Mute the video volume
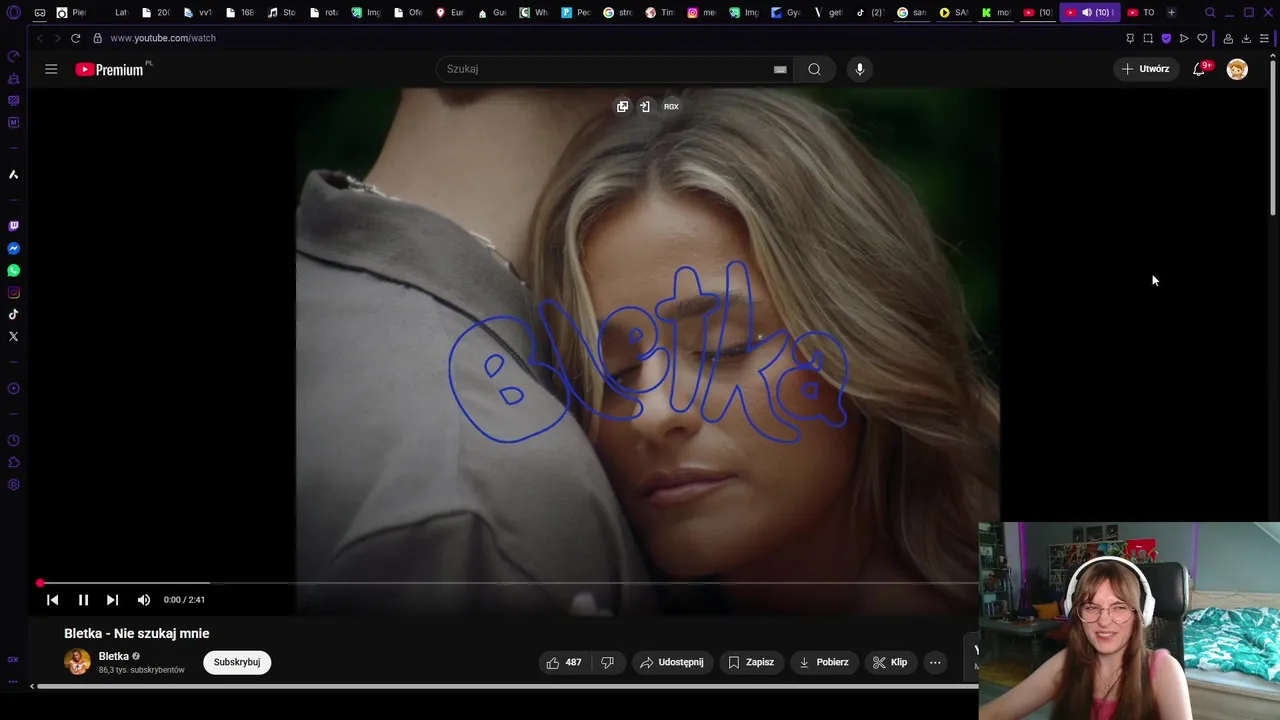The image size is (1280, 720). point(144,600)
